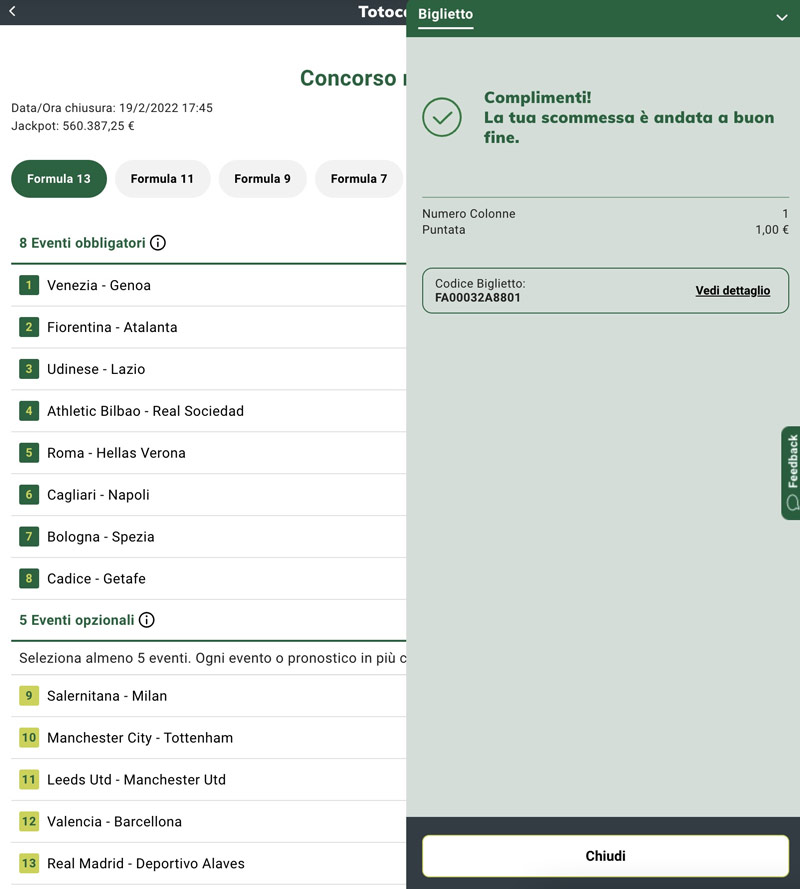This screenshot has width=800, height=889.
Task: Open the Feedback side tab
Action: pos(790,473)
